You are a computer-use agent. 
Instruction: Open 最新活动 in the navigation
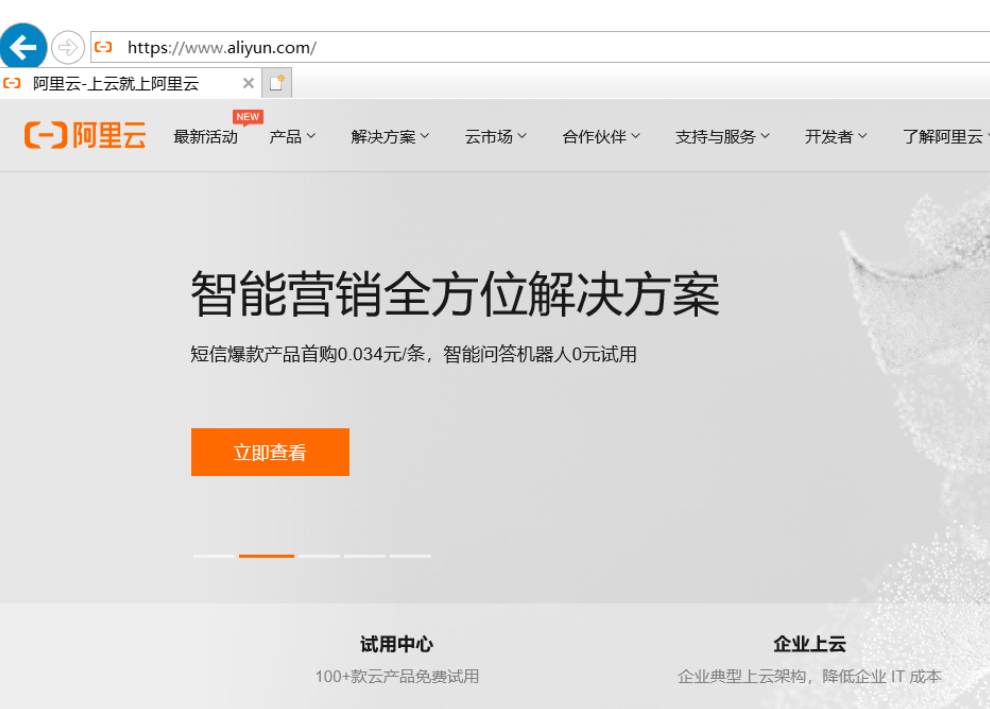pyautogui.click(x=206, y=136)
